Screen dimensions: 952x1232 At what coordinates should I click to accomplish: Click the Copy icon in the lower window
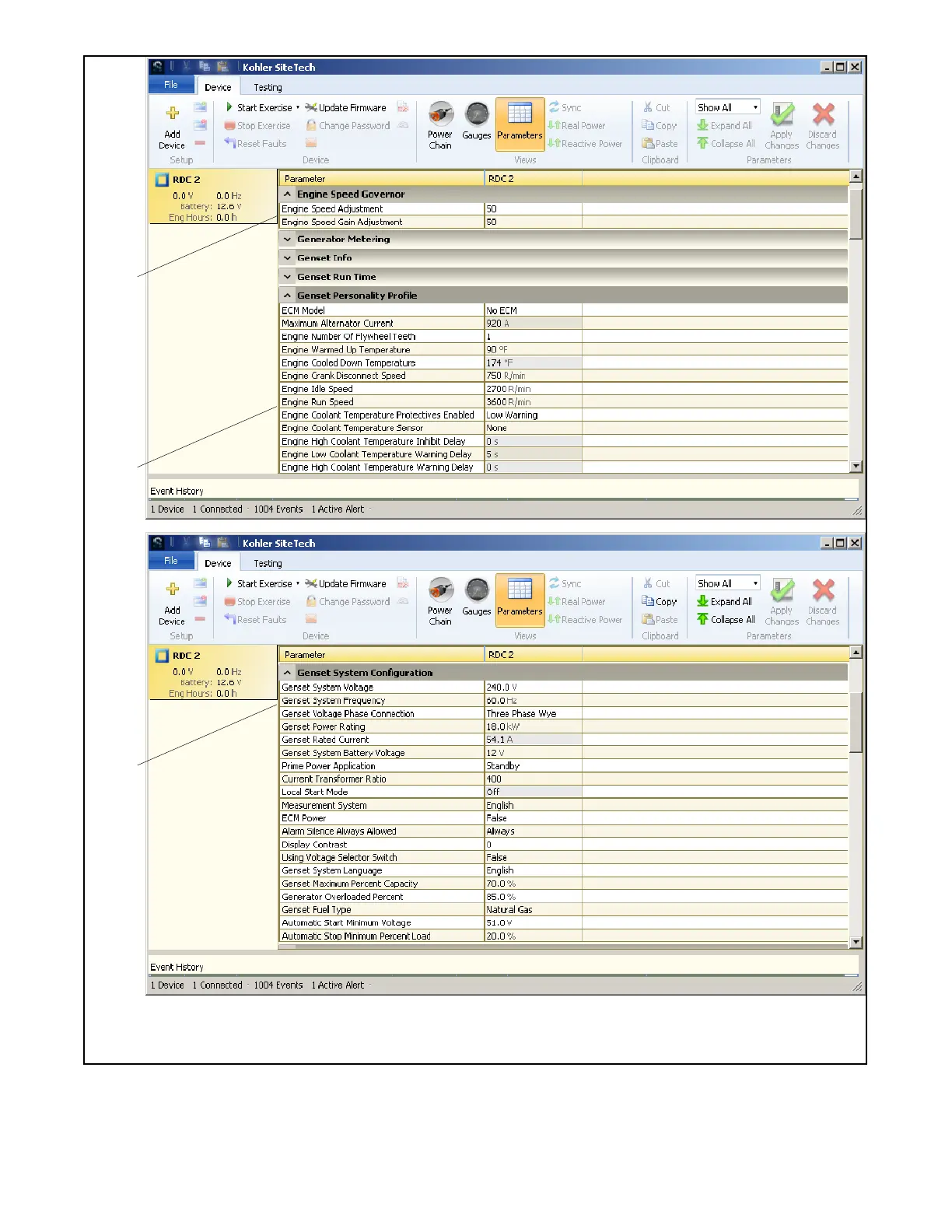(660, 601)
